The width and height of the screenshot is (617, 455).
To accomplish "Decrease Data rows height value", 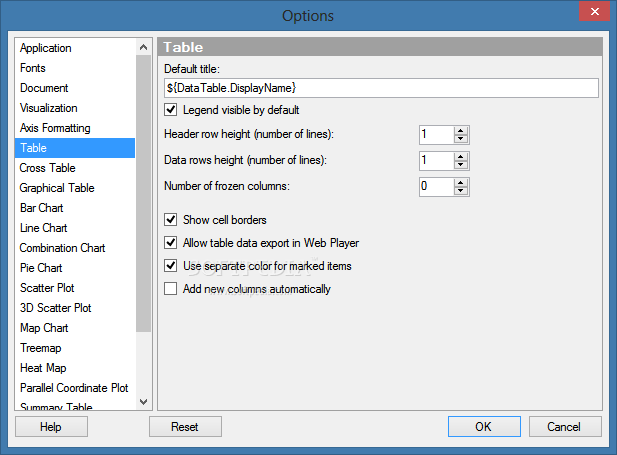I will click(460, 165).
